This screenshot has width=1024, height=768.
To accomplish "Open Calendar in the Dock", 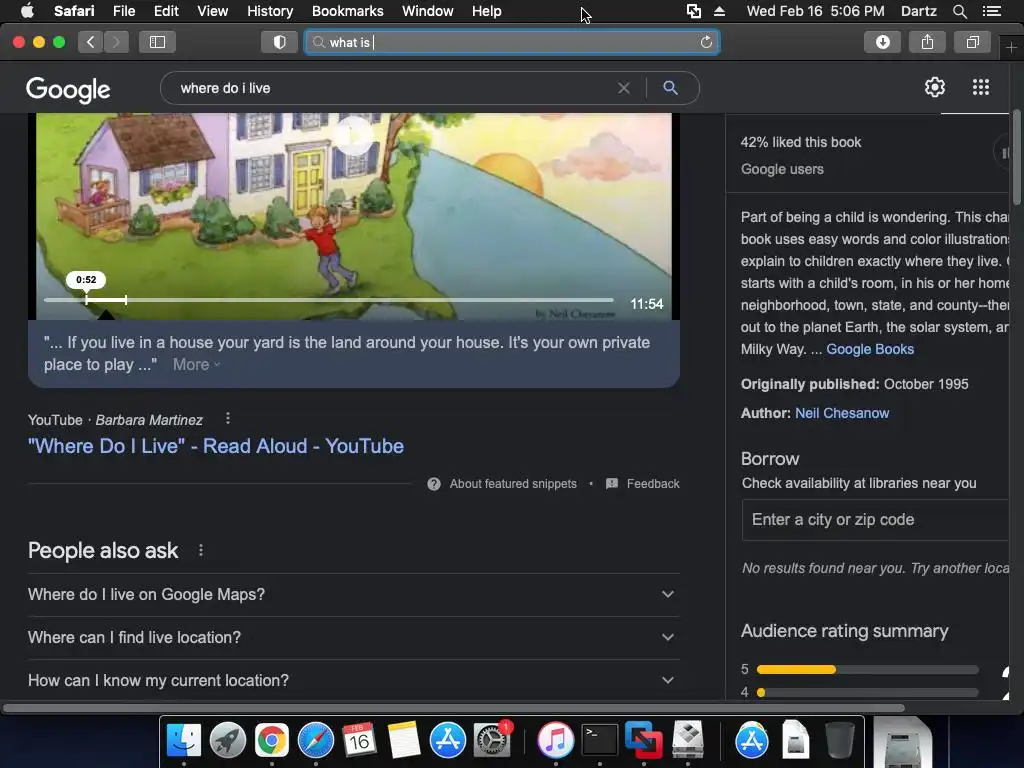I will point(359,740).
